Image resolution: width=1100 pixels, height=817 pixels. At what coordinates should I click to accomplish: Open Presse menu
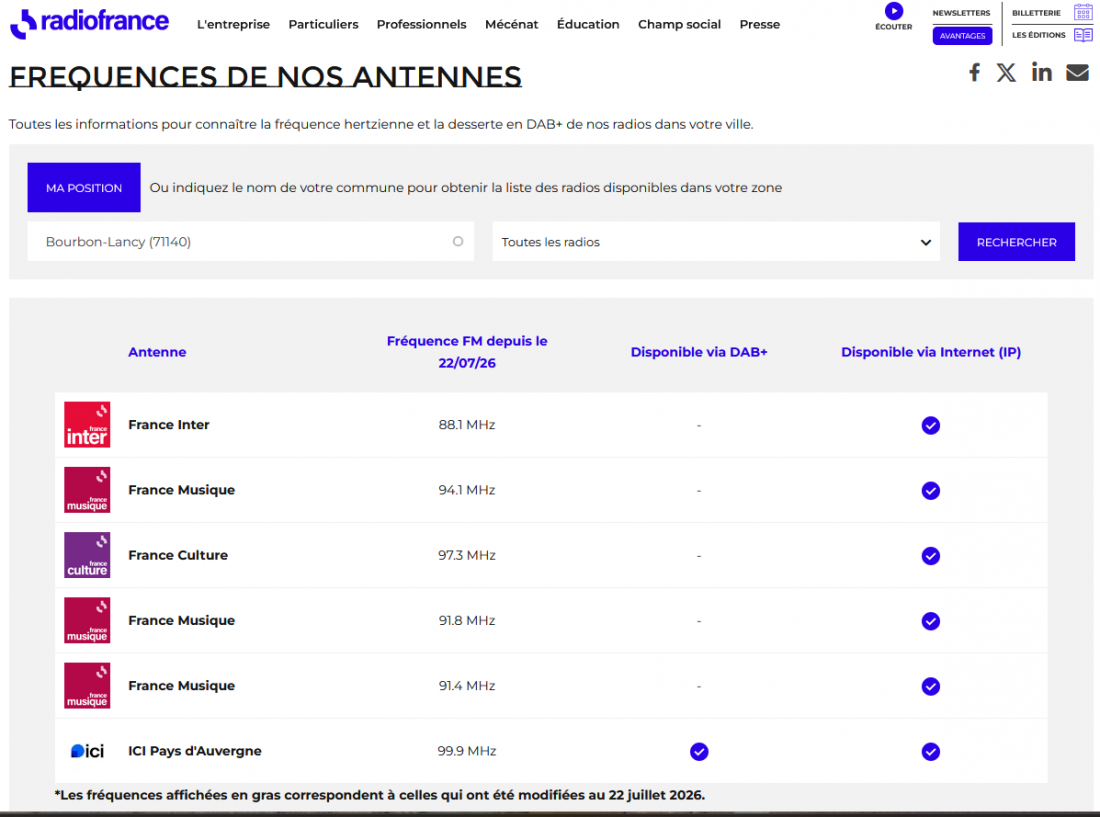(x=759, y=25)
